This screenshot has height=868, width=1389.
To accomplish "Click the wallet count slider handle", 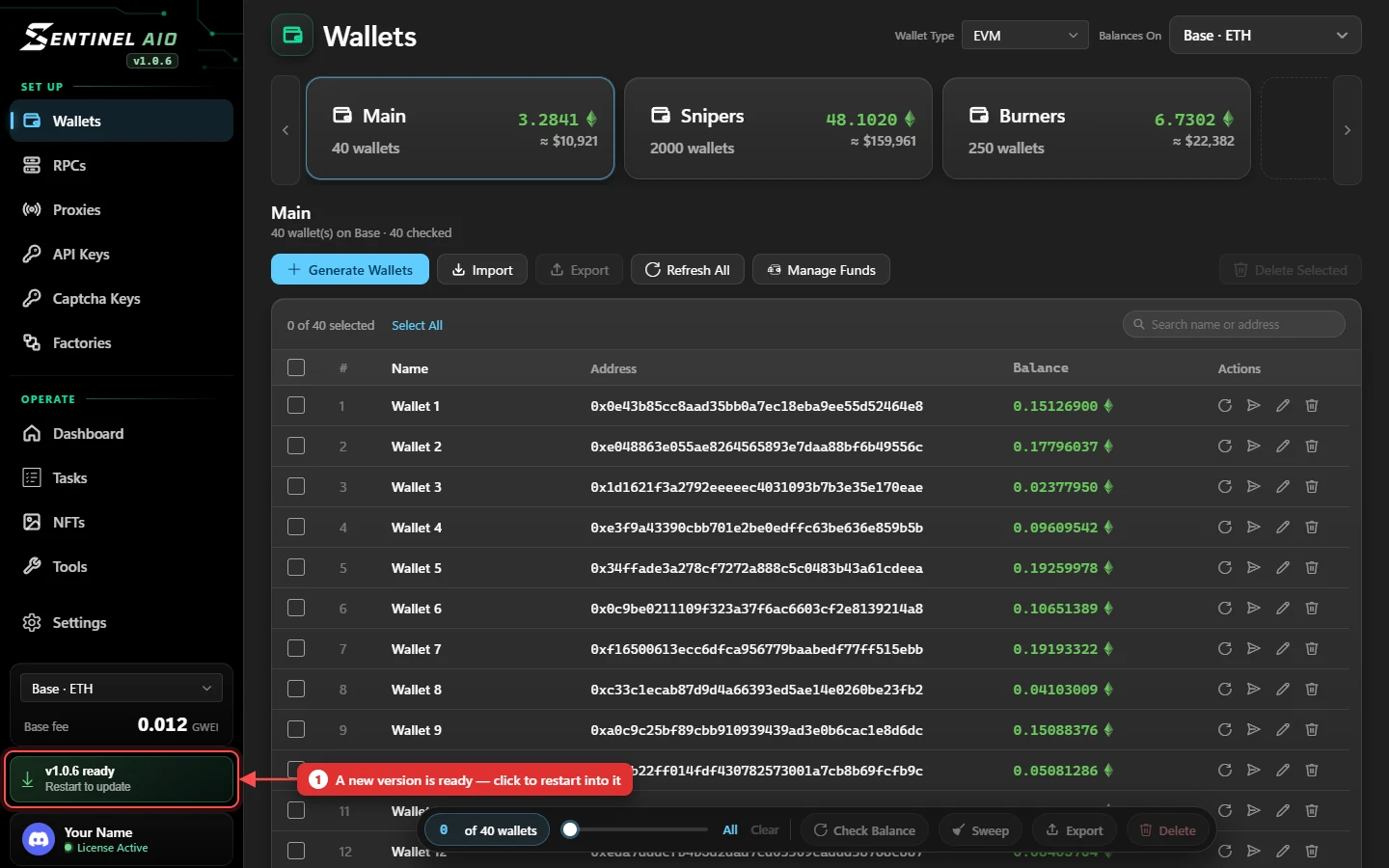I will tap(570, 830).
